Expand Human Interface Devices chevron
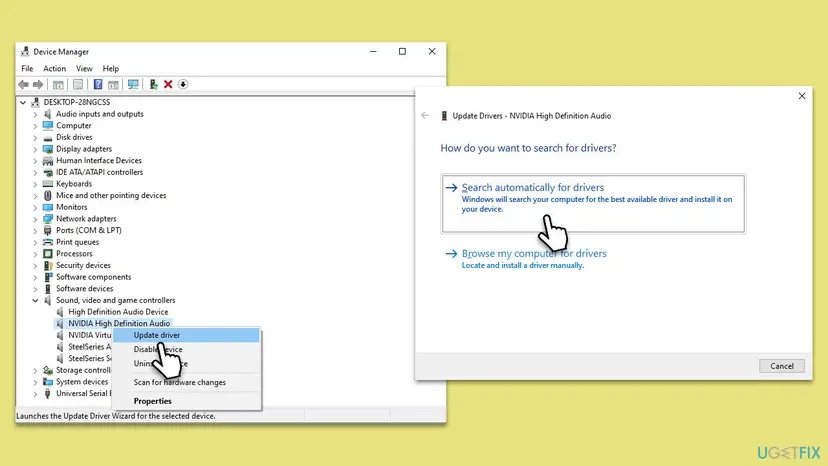 35,161
